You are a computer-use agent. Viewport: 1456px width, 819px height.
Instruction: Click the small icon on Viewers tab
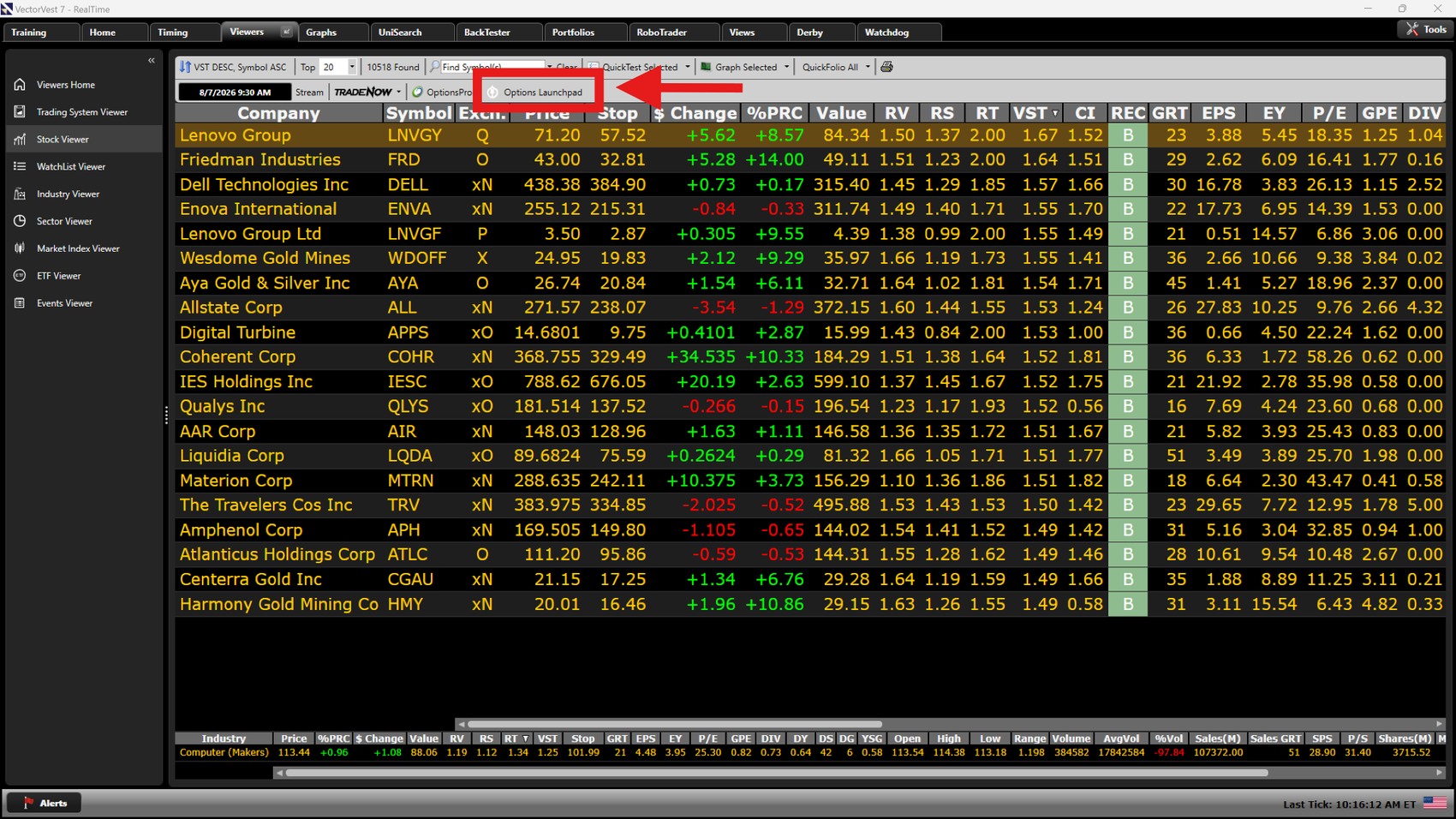[286, 32]
